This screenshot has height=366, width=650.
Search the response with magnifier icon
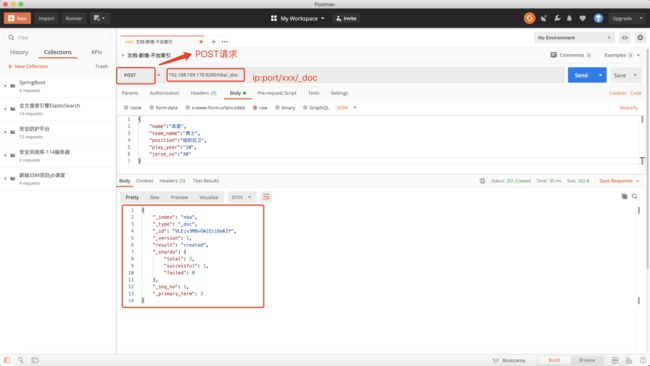tap(635, 196)
